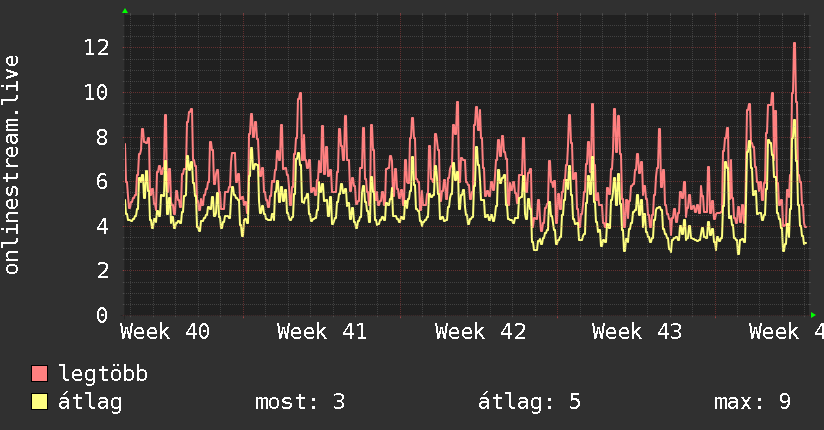
Task: Click the onlinestream.live vertical axis title
Action: [x=11, y=165]
